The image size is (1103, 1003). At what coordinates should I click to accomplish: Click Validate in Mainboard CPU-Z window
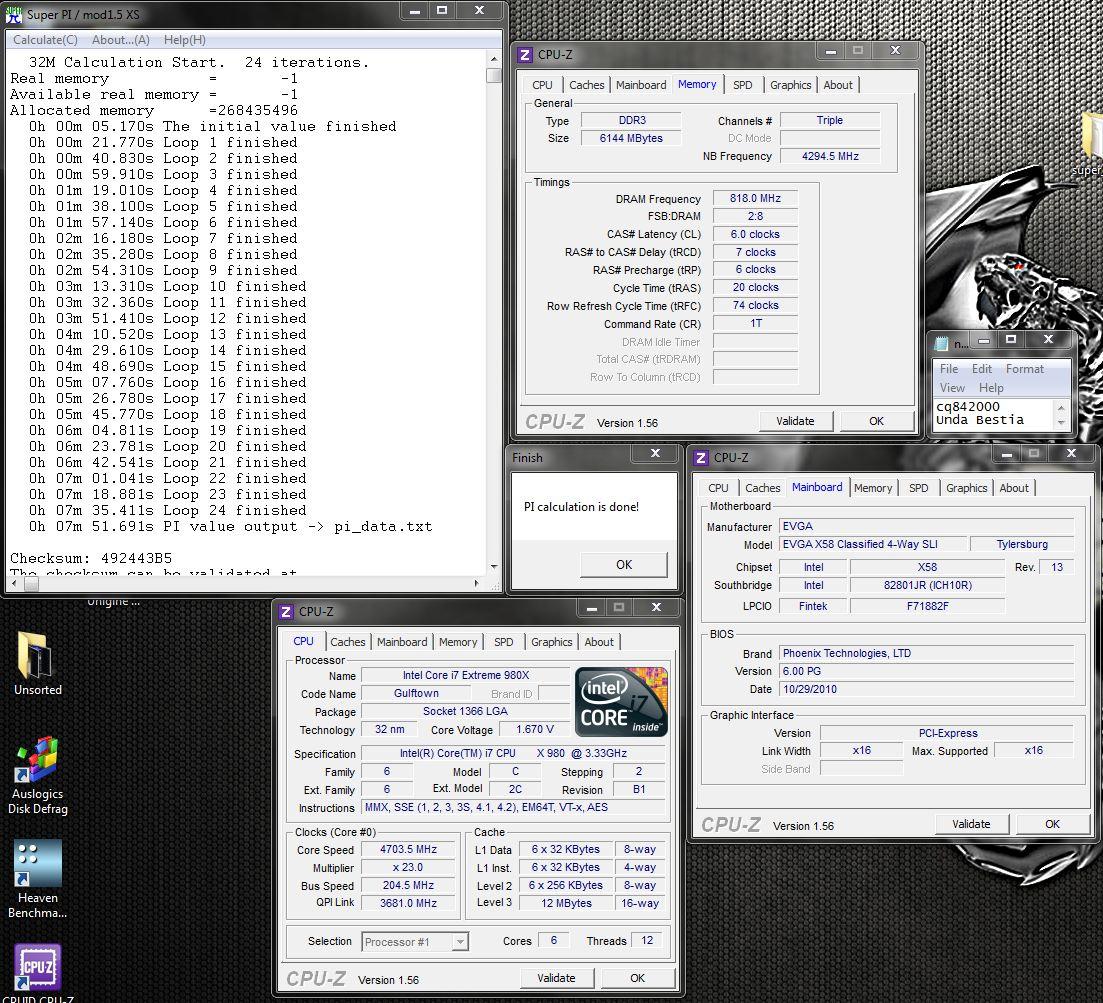(971, 824)
